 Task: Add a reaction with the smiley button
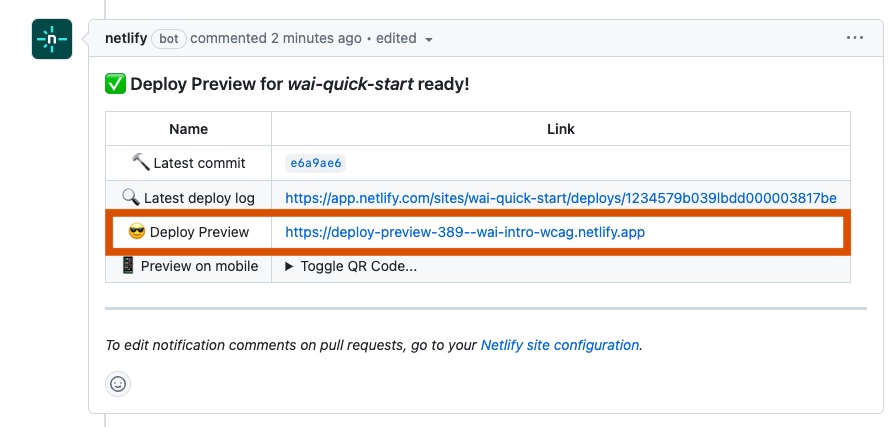pyautogui.click(x=118, y=383)
